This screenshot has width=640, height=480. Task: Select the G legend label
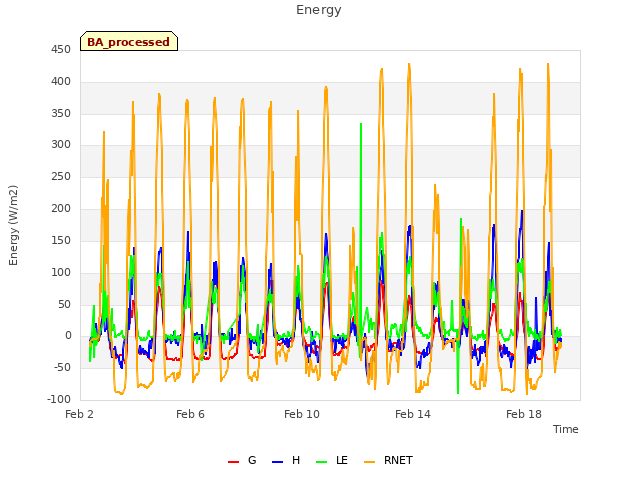tap(252, 460)
